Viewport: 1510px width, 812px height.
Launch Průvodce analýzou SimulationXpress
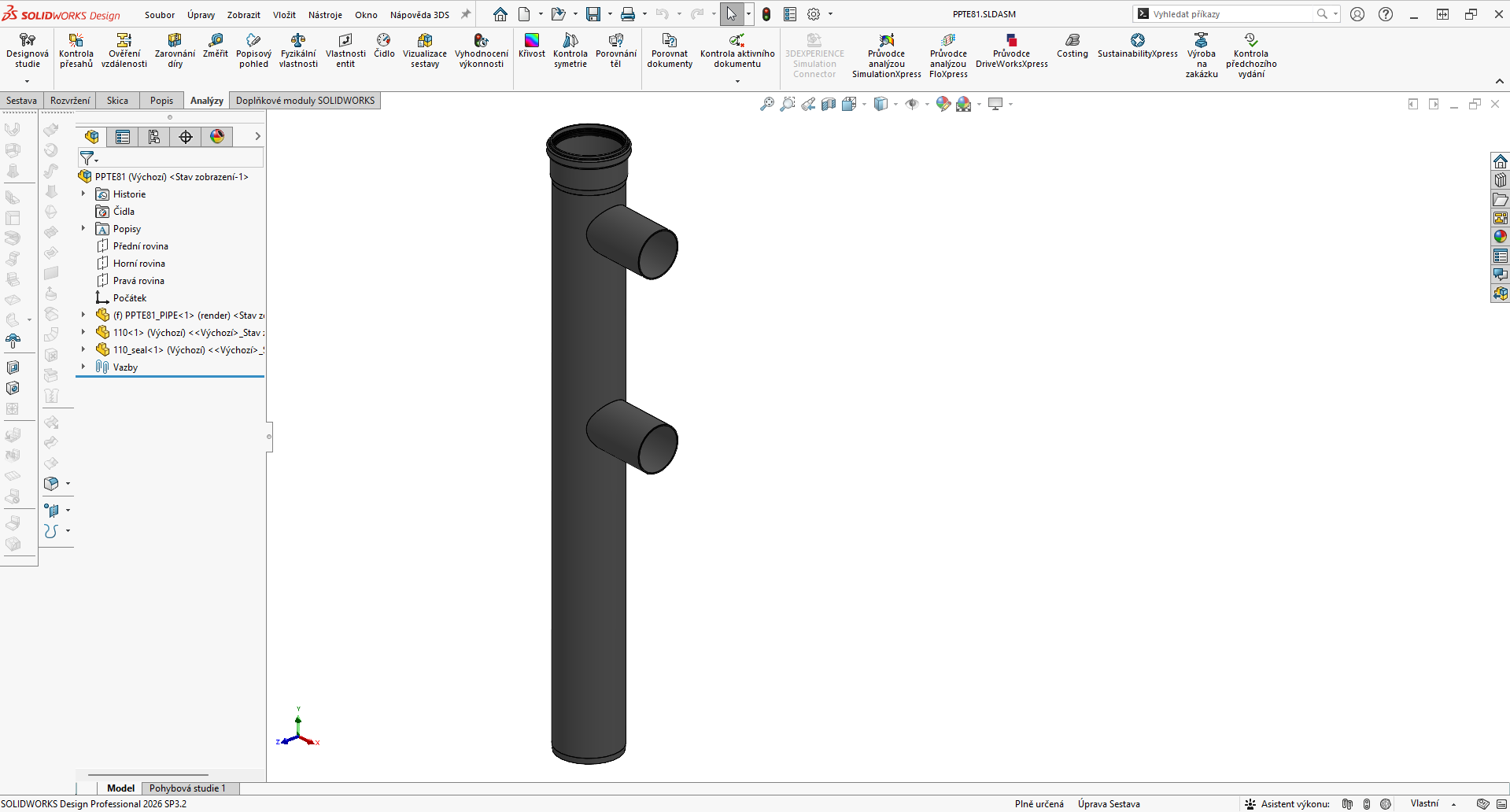[887, 56]
